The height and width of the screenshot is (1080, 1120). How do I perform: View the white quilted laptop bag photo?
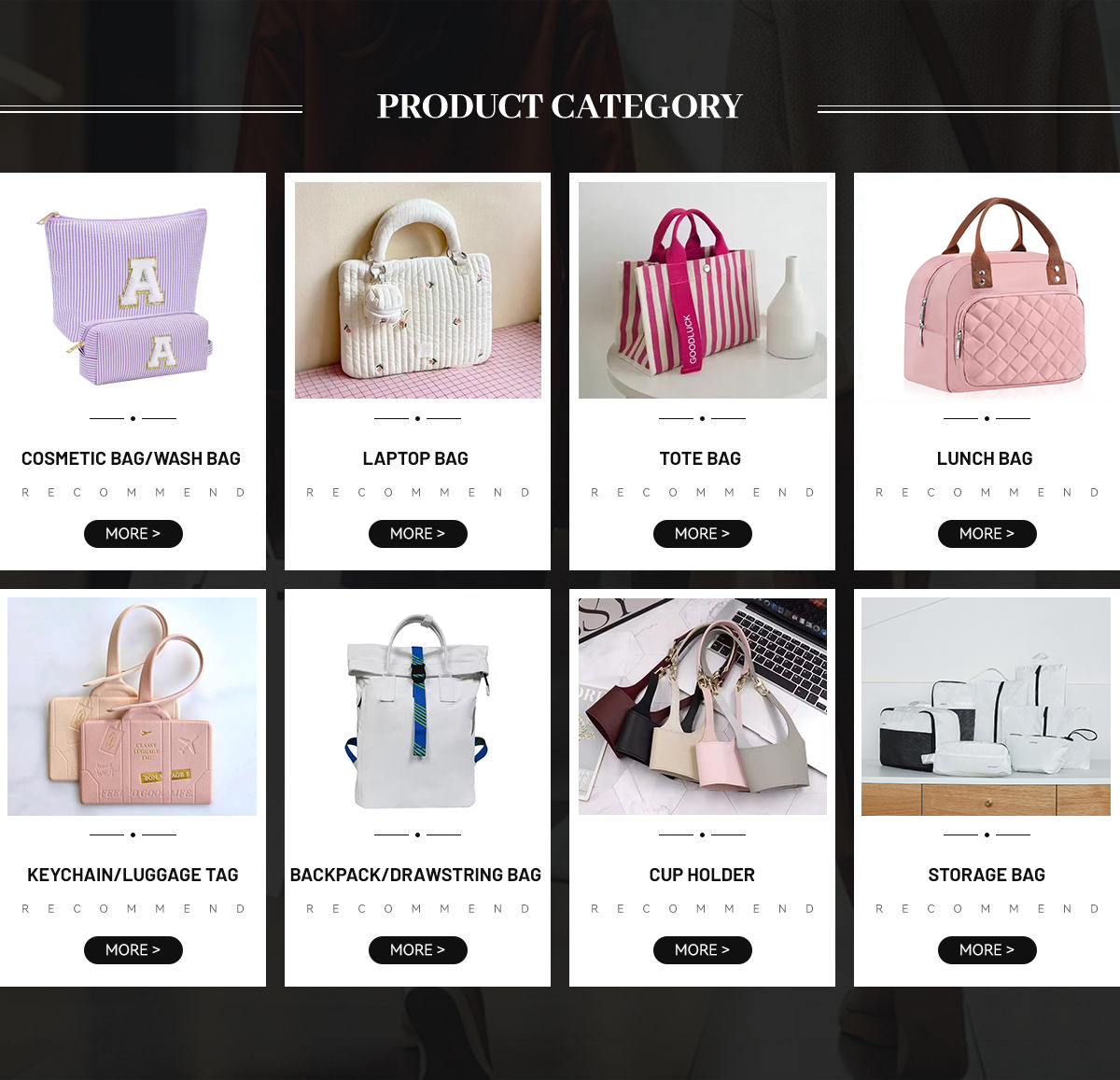click(418, 290)
